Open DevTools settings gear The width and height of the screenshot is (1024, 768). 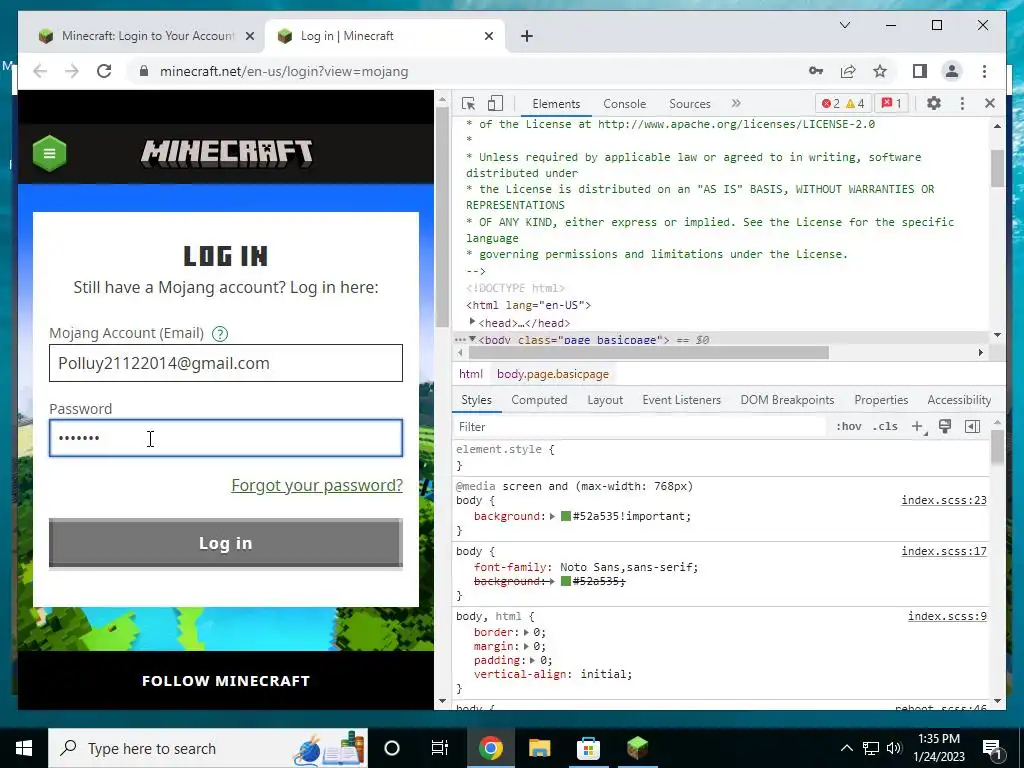[x=934, y=103]
